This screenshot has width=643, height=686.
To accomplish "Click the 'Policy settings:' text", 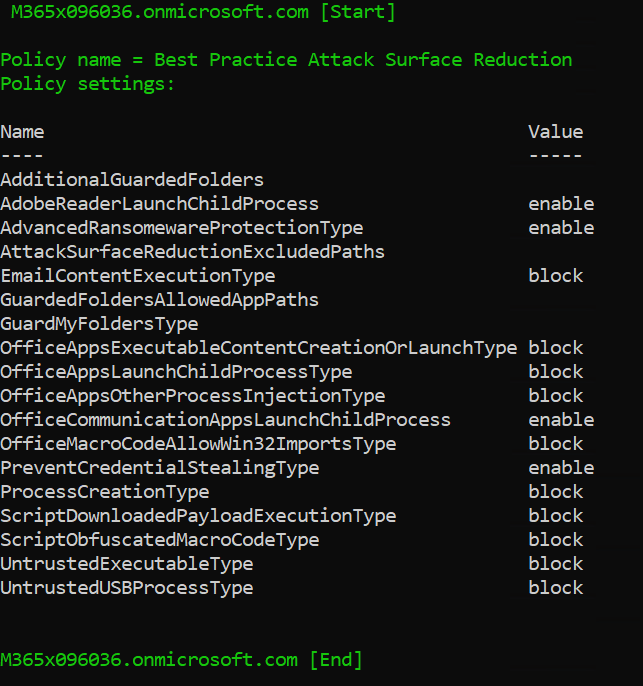I will (87, 84).
